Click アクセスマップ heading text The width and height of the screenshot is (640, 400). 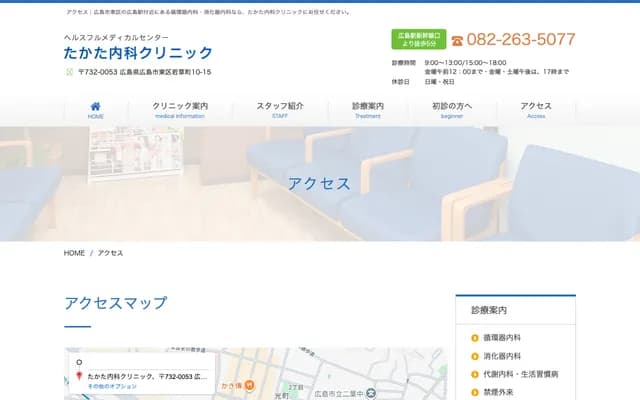[x=116, y=303]
